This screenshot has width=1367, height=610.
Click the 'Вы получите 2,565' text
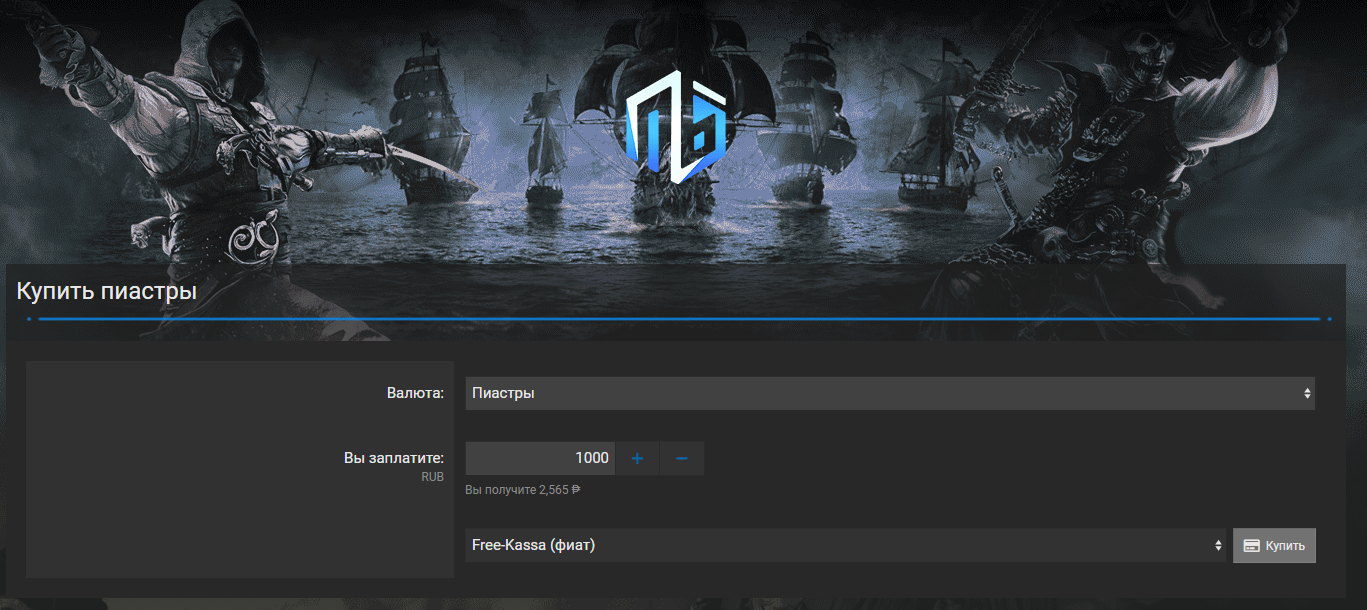[x=523, y=490]
